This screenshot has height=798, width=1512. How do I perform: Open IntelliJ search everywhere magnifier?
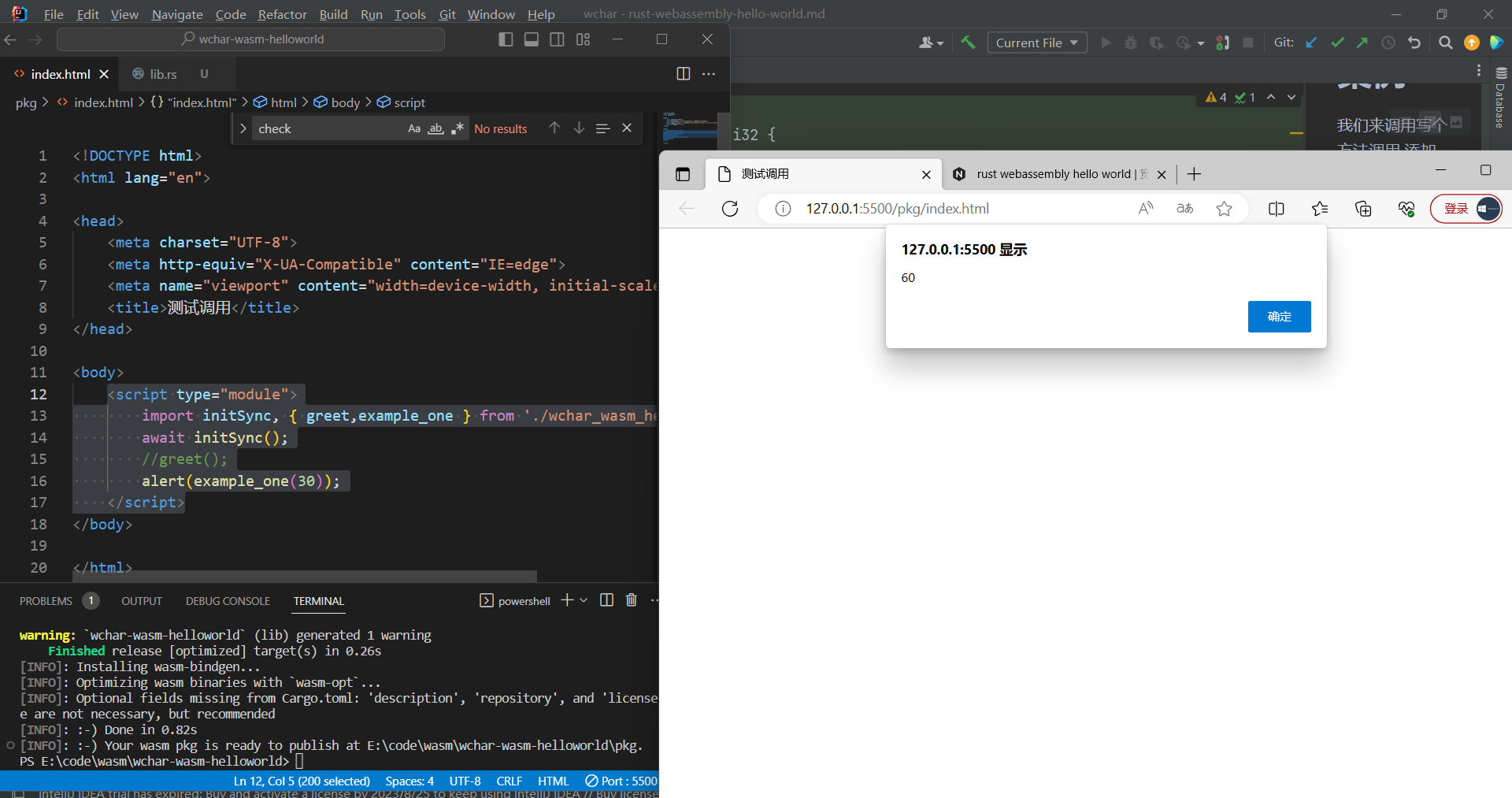pos(1445,43)
